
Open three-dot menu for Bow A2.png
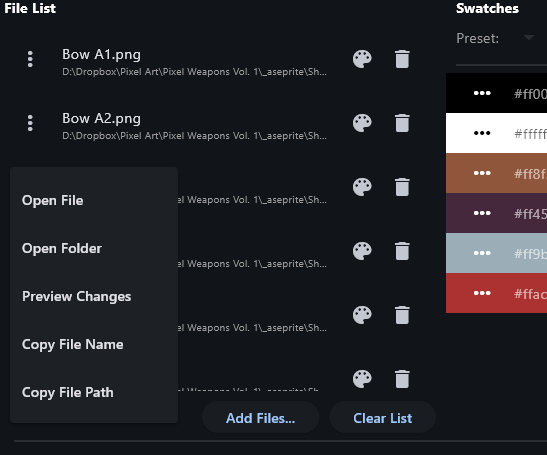[x=30, y=123]
